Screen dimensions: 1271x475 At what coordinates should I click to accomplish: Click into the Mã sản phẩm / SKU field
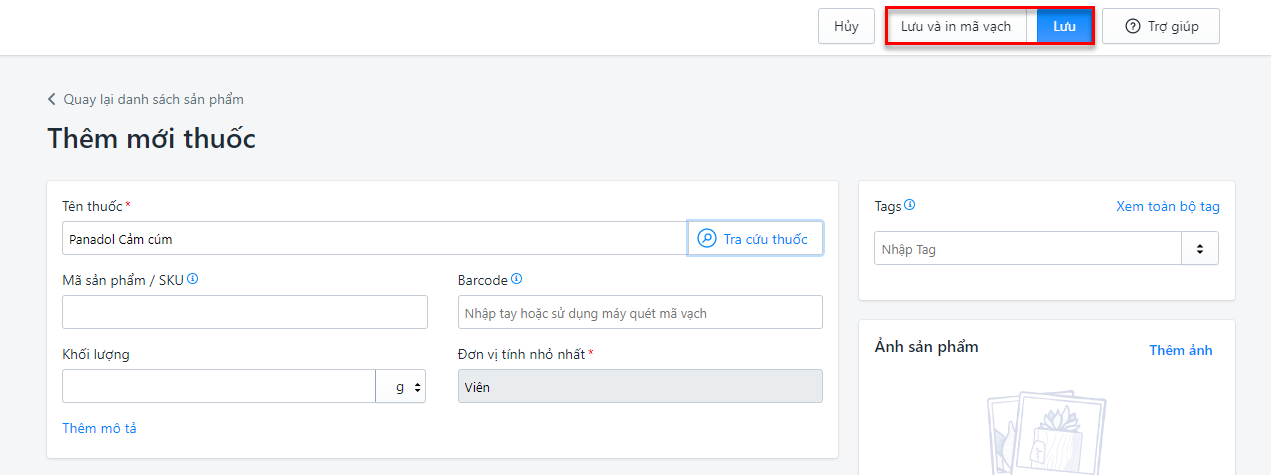pos(244,312)
